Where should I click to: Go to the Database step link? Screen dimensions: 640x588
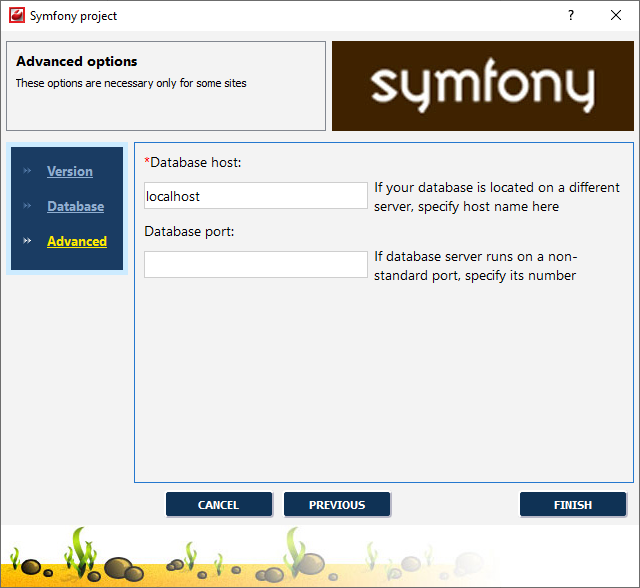76,206
